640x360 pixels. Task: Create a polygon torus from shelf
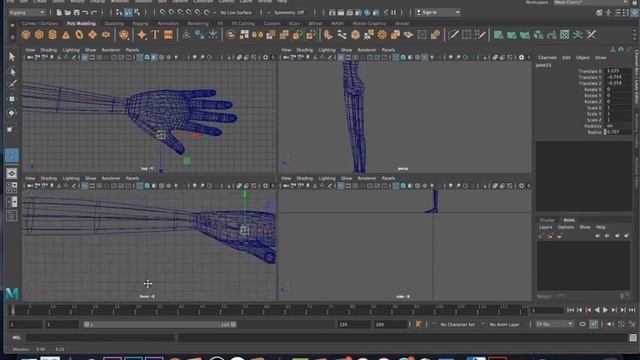click(x=79, y=35)
